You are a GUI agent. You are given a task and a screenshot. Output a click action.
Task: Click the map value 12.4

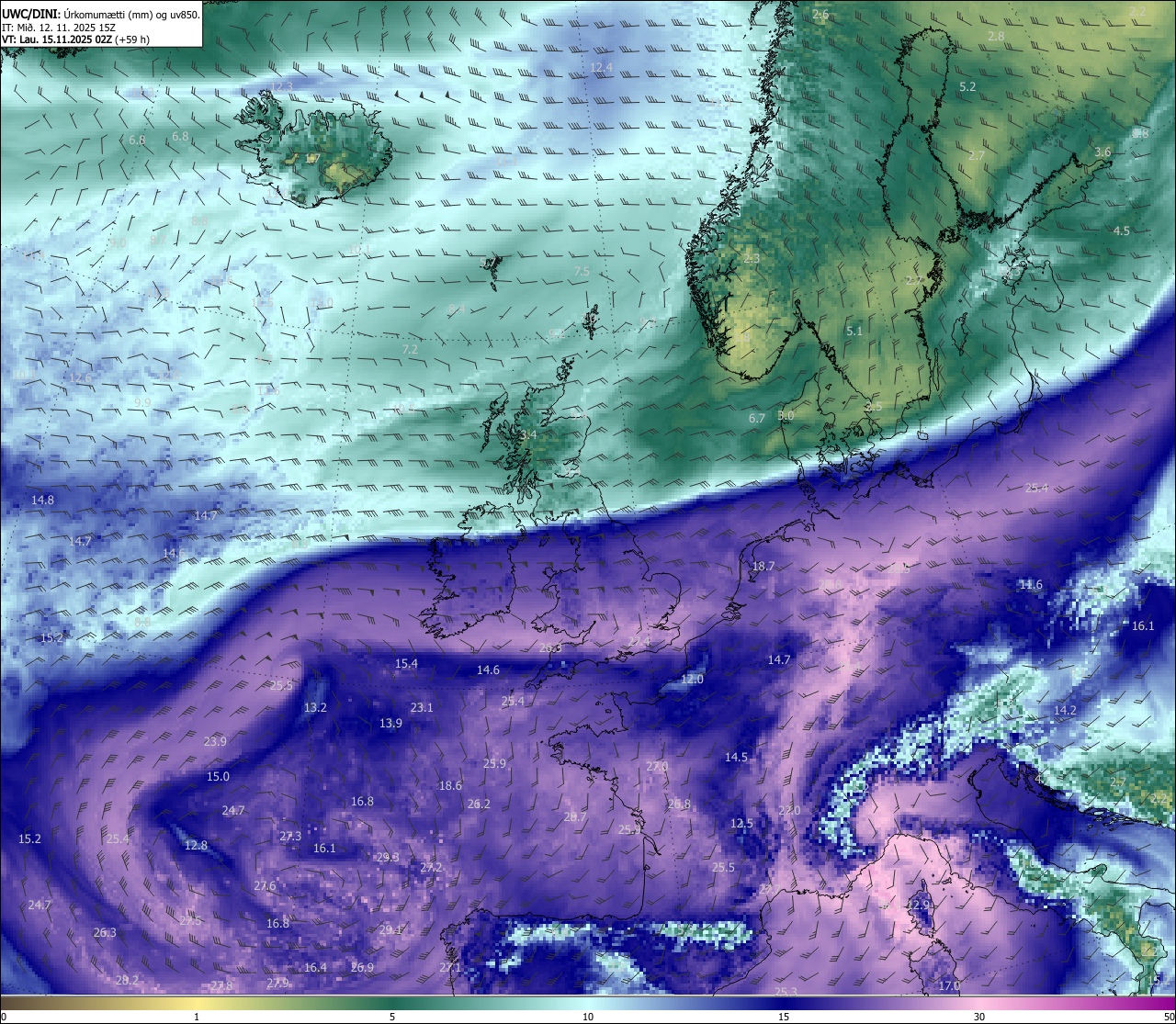click(x=601, y=68)
